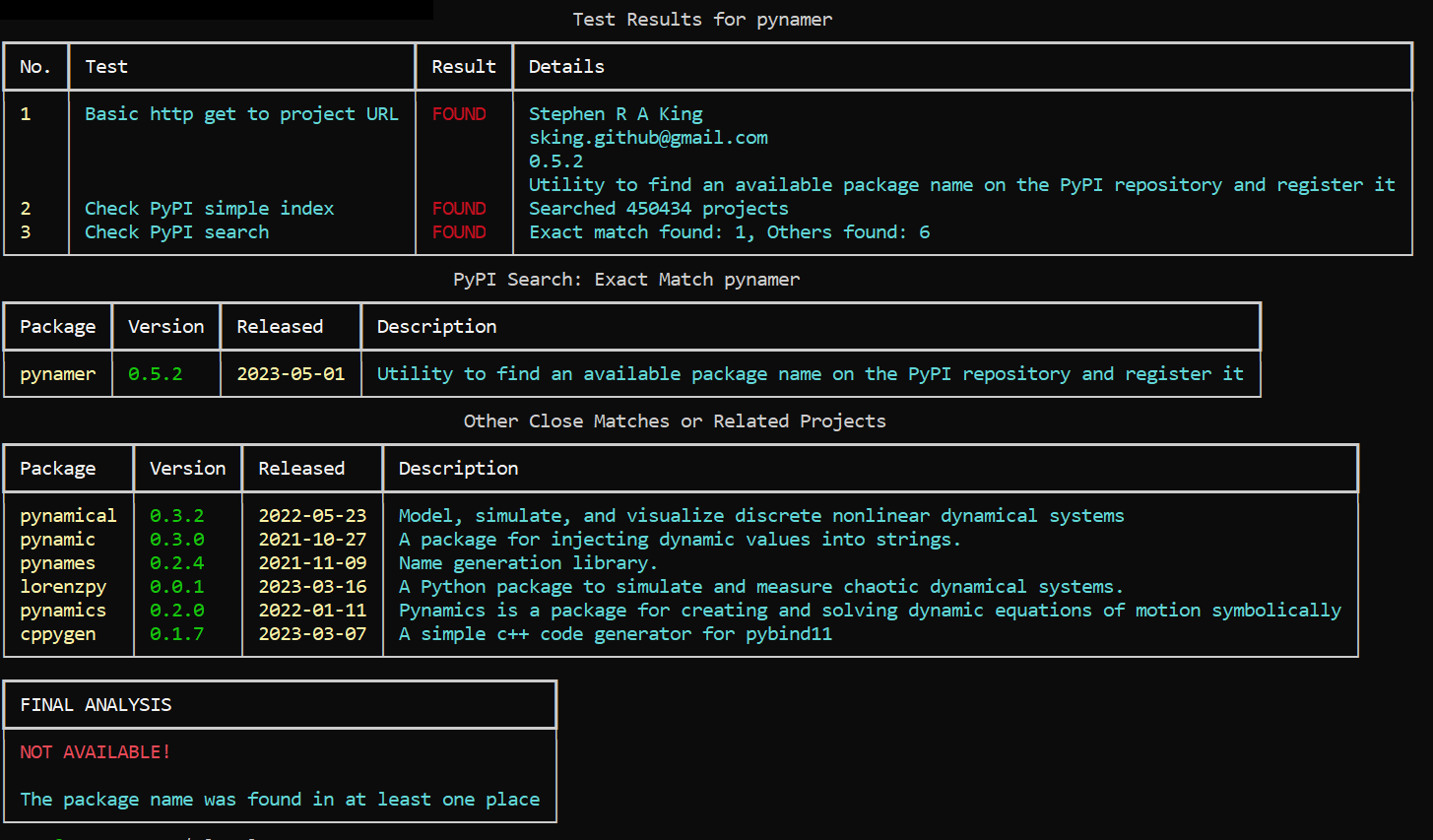Click version 0.3.2 of pynamical
Image resolution: width=1433 pixels, height=840 pixels.
(x=176, y=516)
